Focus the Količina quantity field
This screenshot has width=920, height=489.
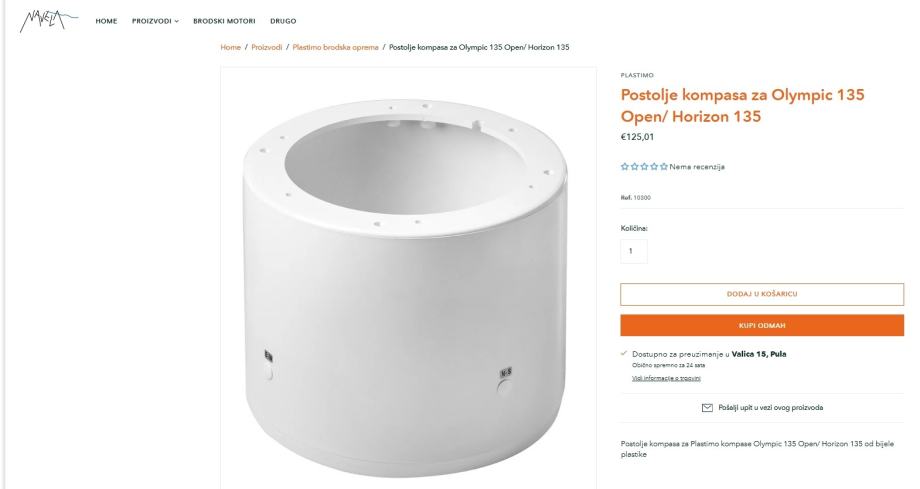coord(634,251)
